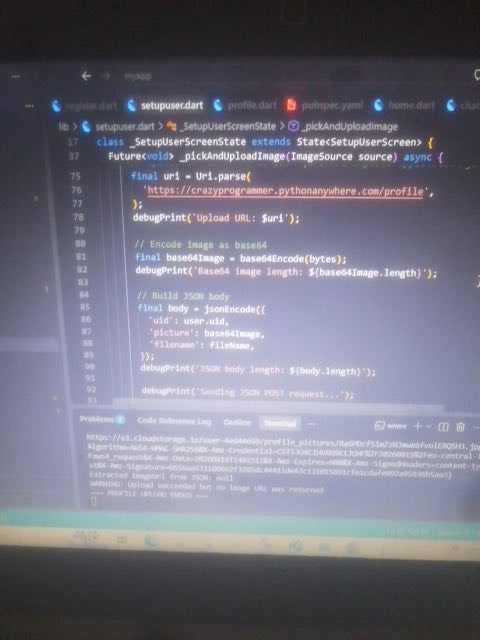Open _pickAndUploadImage breadcrumb dropdown
The image size is (480, 640).
(x=344, y=127)
